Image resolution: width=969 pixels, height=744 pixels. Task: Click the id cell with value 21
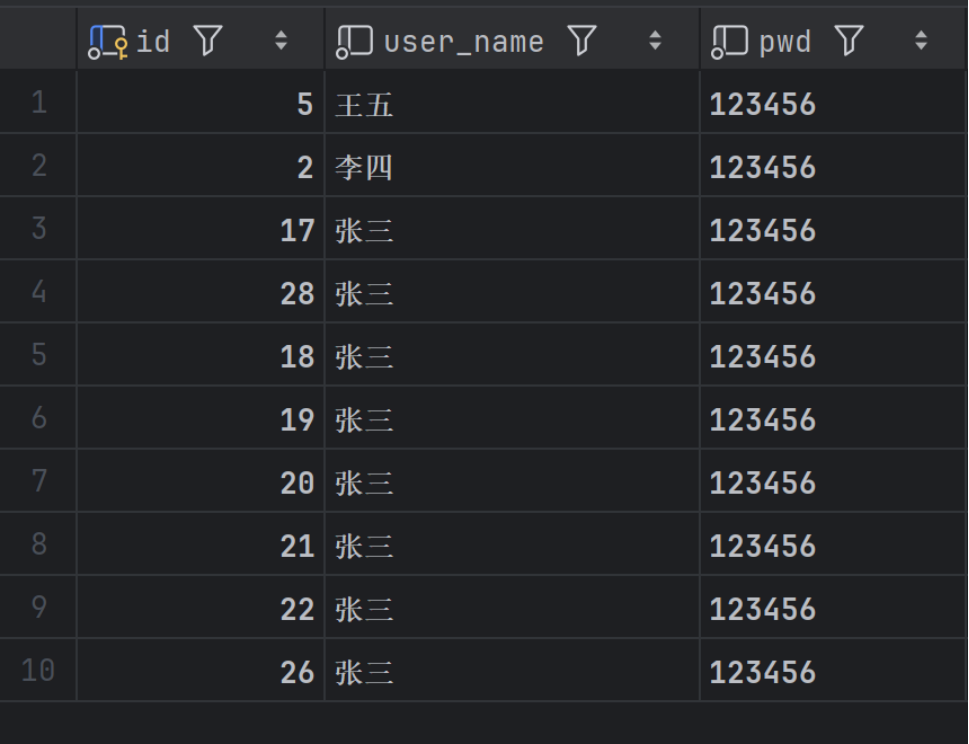(x=201, y=544)
